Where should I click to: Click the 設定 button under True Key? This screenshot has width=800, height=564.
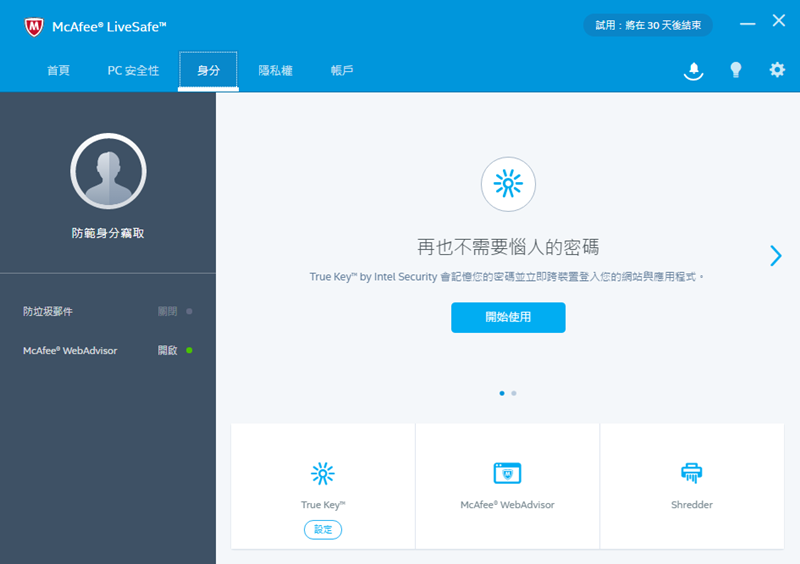tap(323, 529)
